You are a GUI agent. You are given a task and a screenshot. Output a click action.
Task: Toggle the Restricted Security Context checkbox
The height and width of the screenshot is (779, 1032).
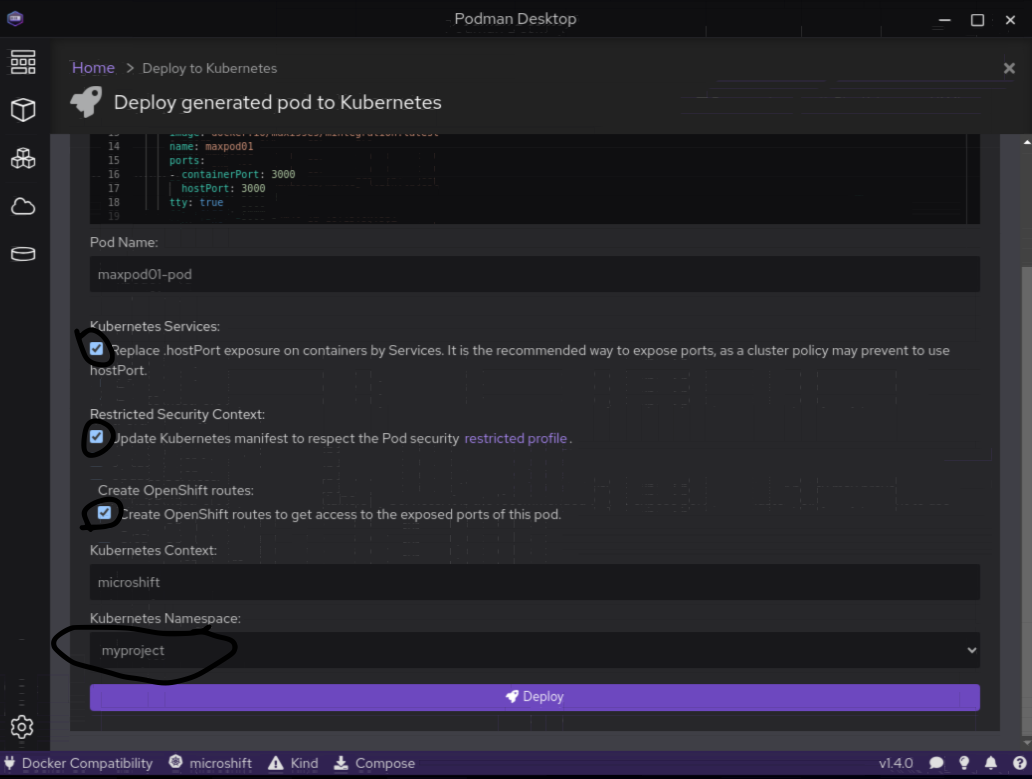[x=96, y=437]
